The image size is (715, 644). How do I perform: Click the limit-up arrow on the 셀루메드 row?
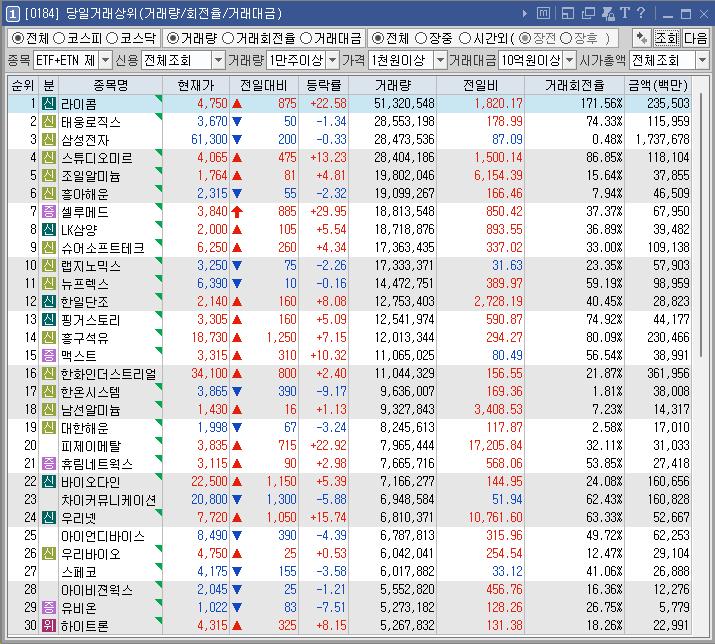[237, 212]
